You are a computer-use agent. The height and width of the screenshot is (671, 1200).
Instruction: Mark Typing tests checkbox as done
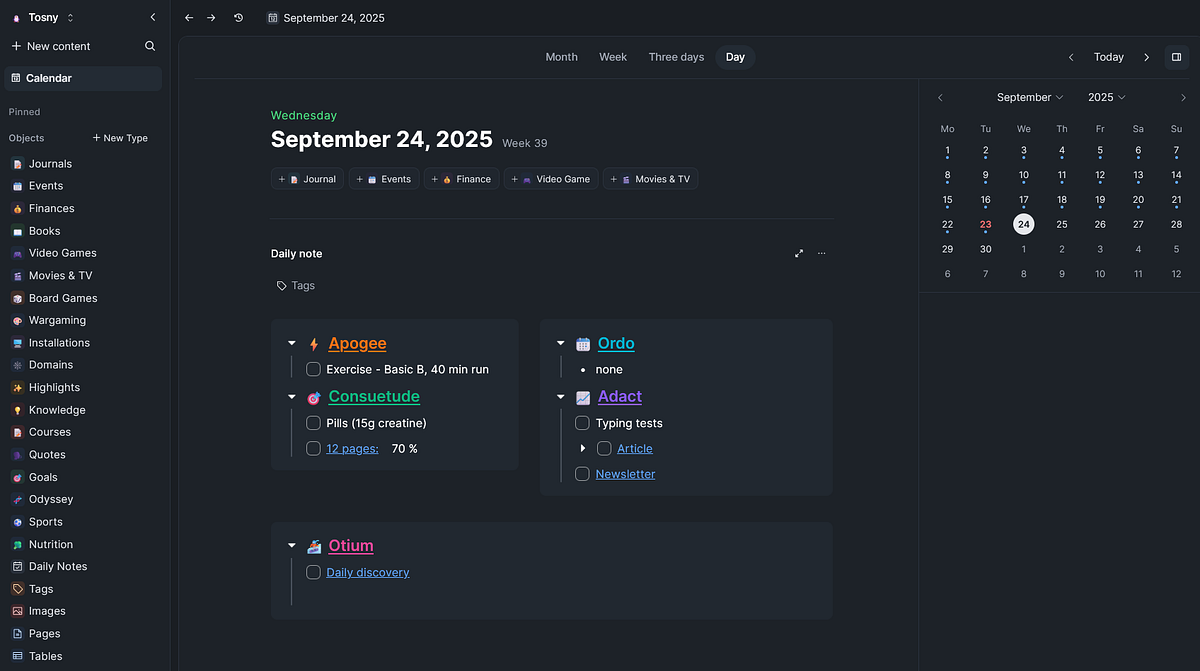tap(582, 423)
